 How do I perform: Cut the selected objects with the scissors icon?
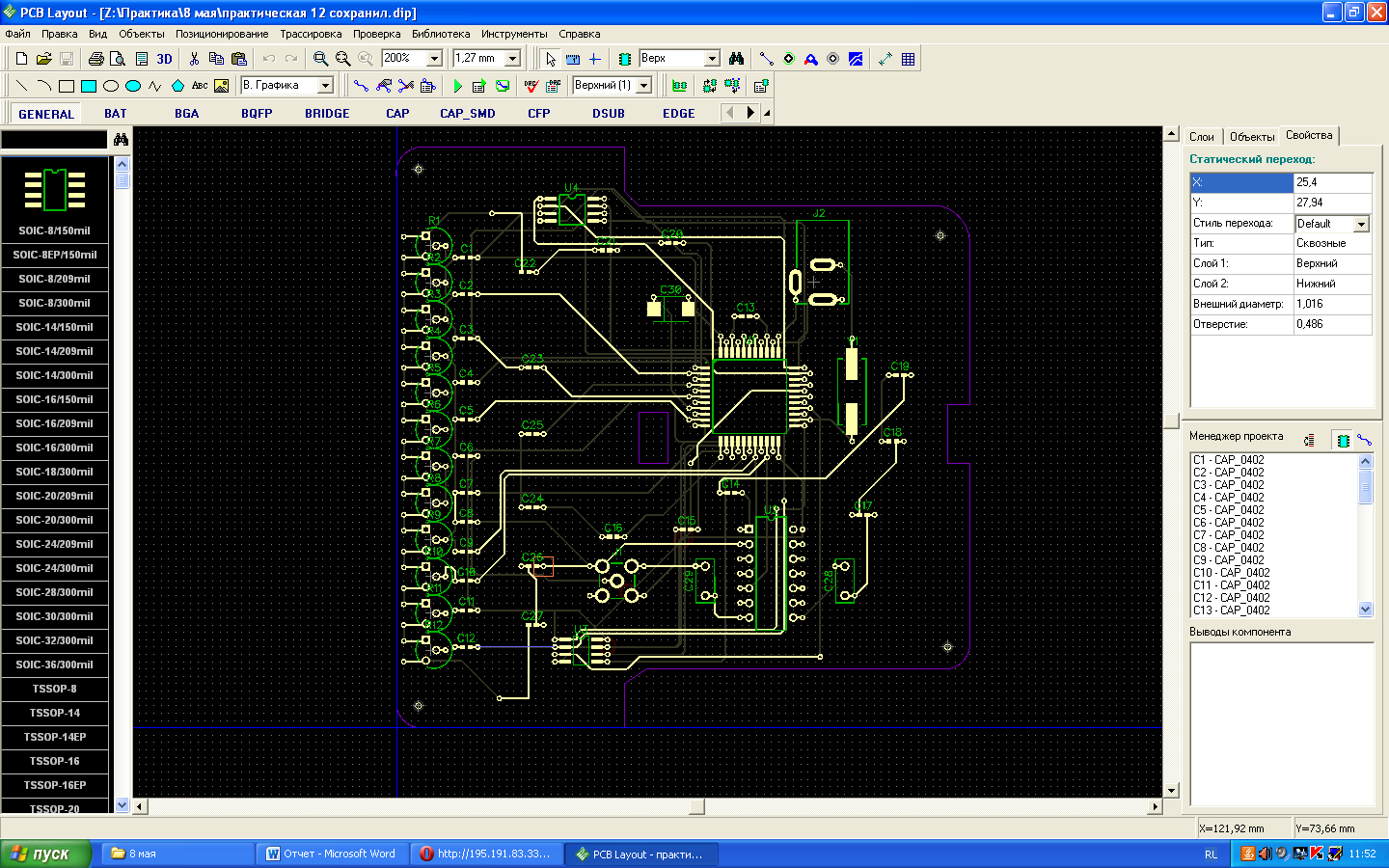(x=194, y=59)
